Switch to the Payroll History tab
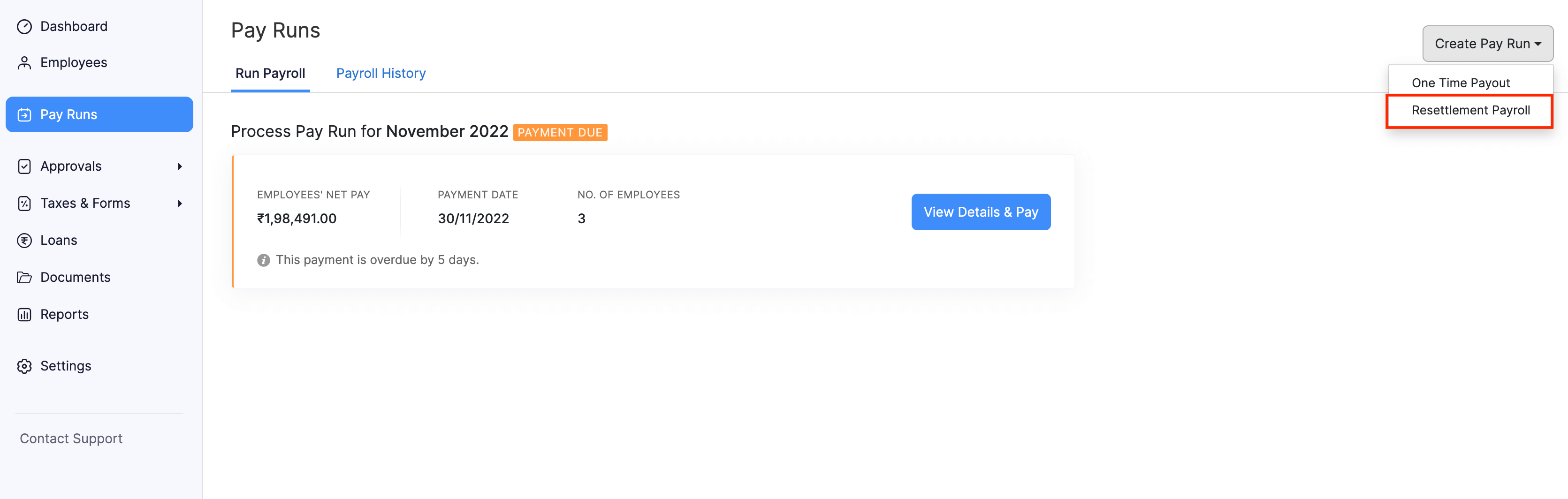1568x499 pixels. pos(381,74)
